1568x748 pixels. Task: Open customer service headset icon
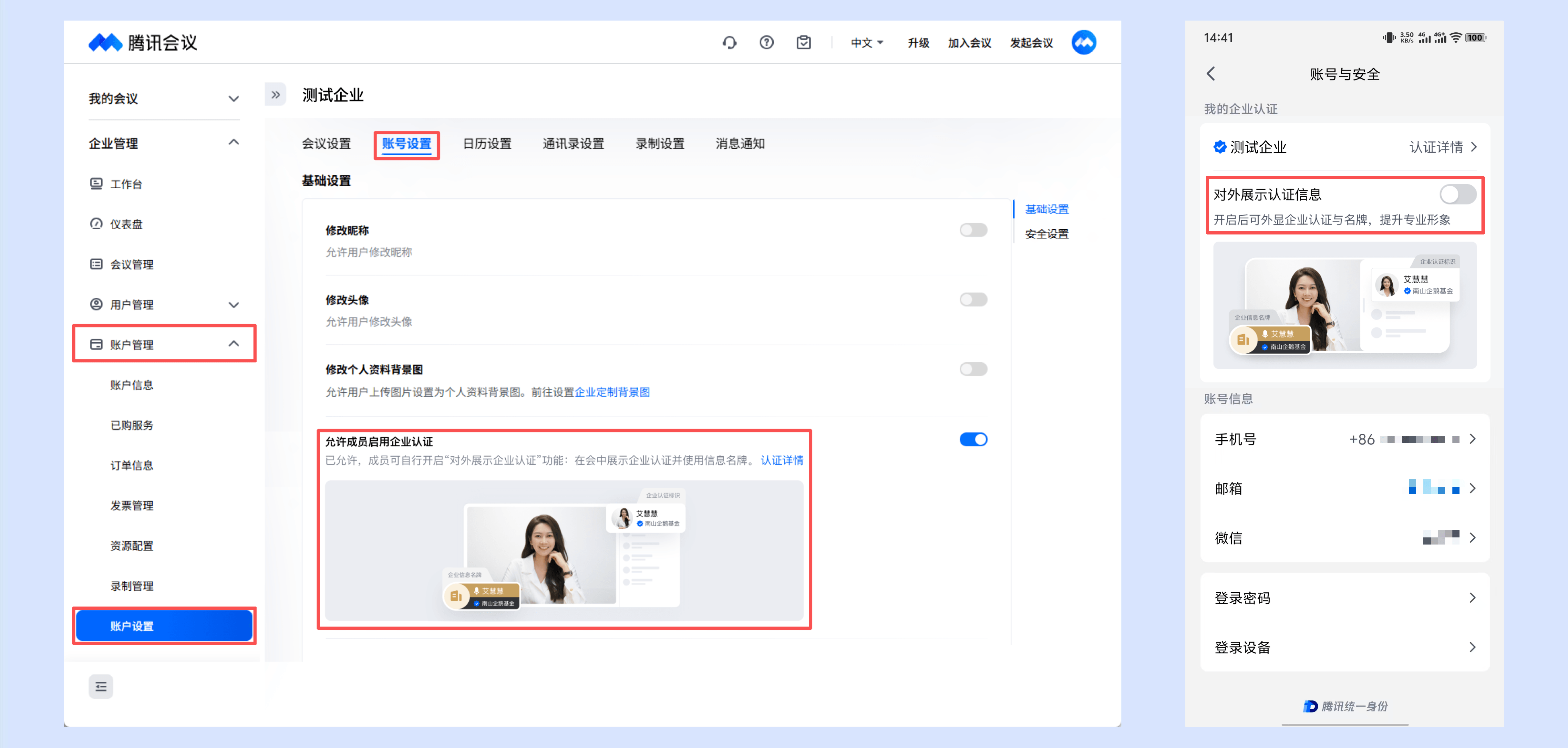click(729, 43)
